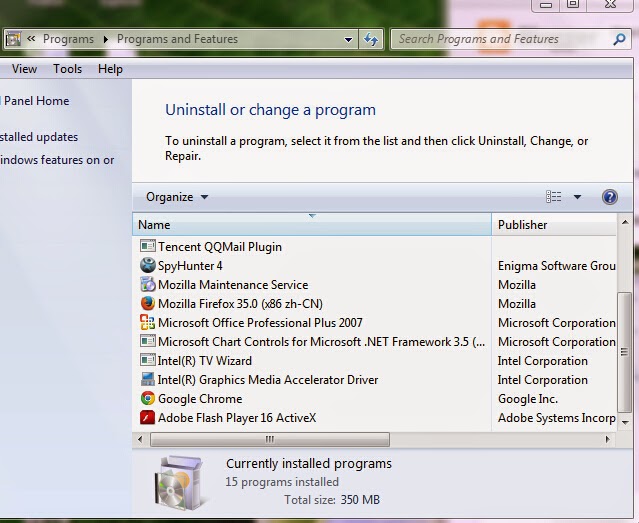This screenshot has width=639, height=523.
Task: Select Intel(R) TV Wizard entry
Action: [205, 361]
